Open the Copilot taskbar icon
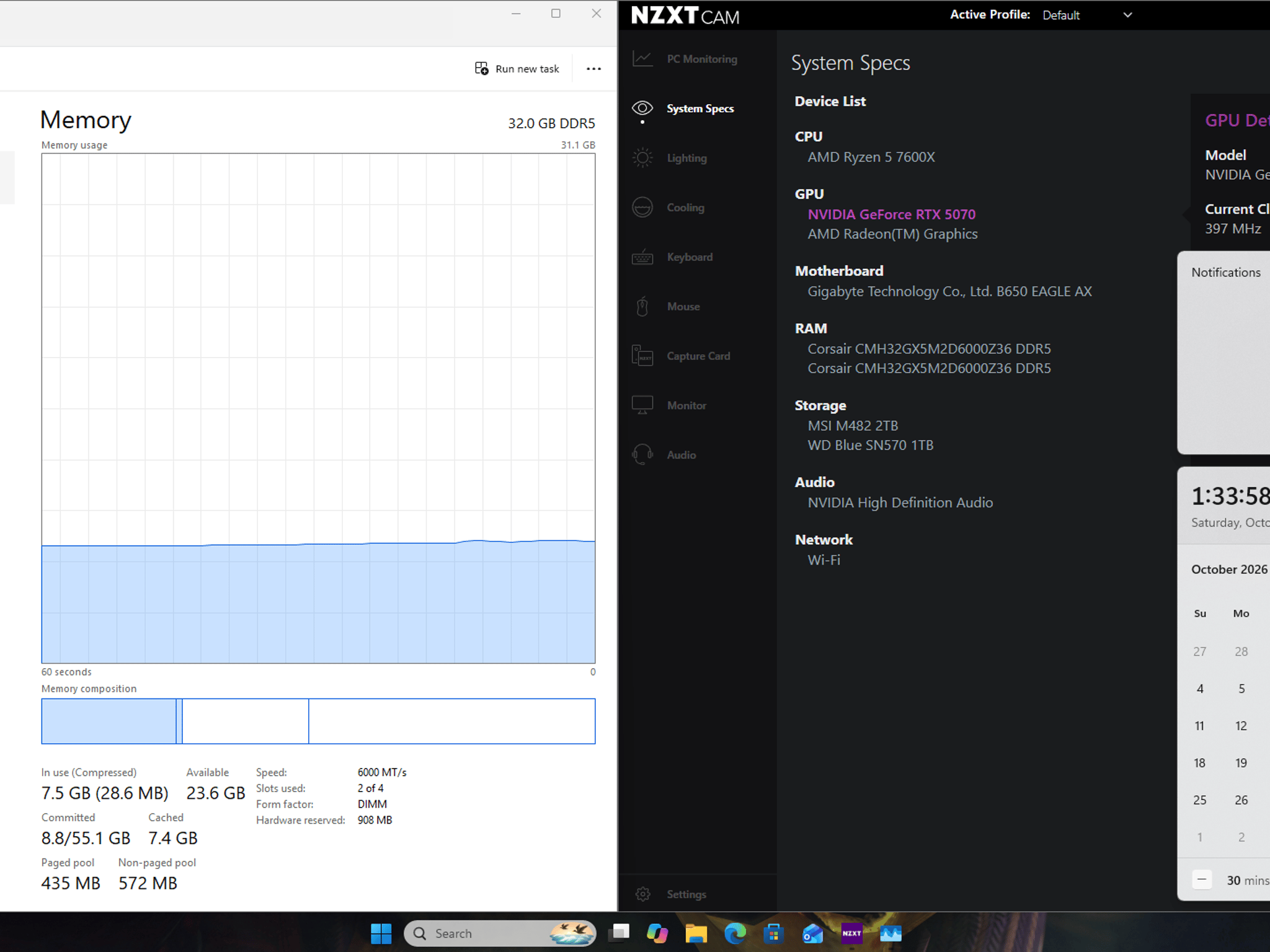The width and height of the screenshot is (1270, 952). pos(657,933)
